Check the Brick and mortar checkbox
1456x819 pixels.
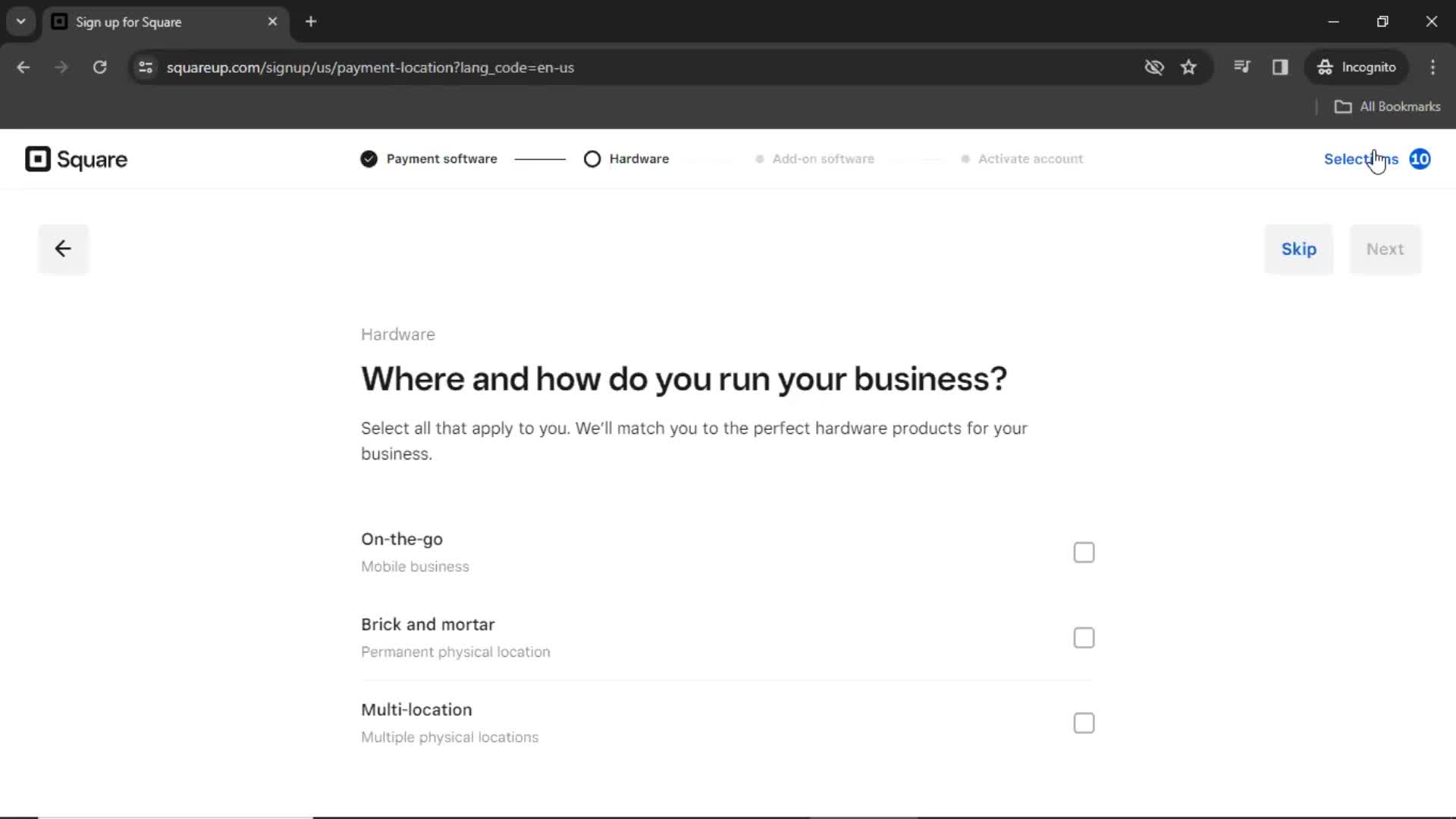[1084, 638]
